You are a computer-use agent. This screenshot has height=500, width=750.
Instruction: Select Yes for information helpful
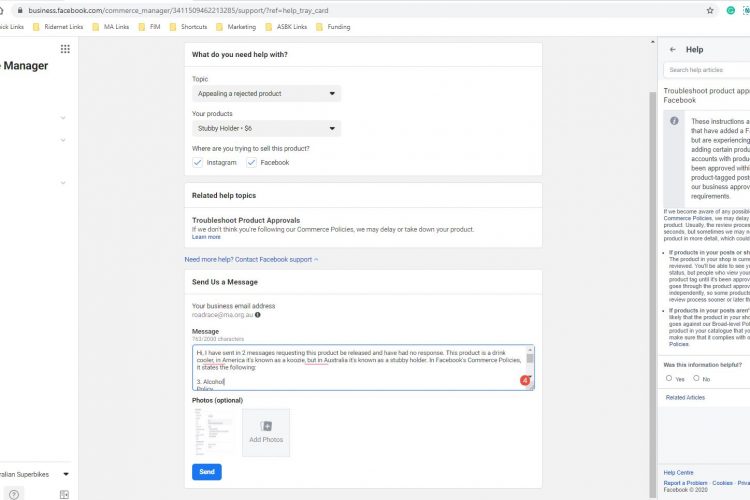coord(669,378)
